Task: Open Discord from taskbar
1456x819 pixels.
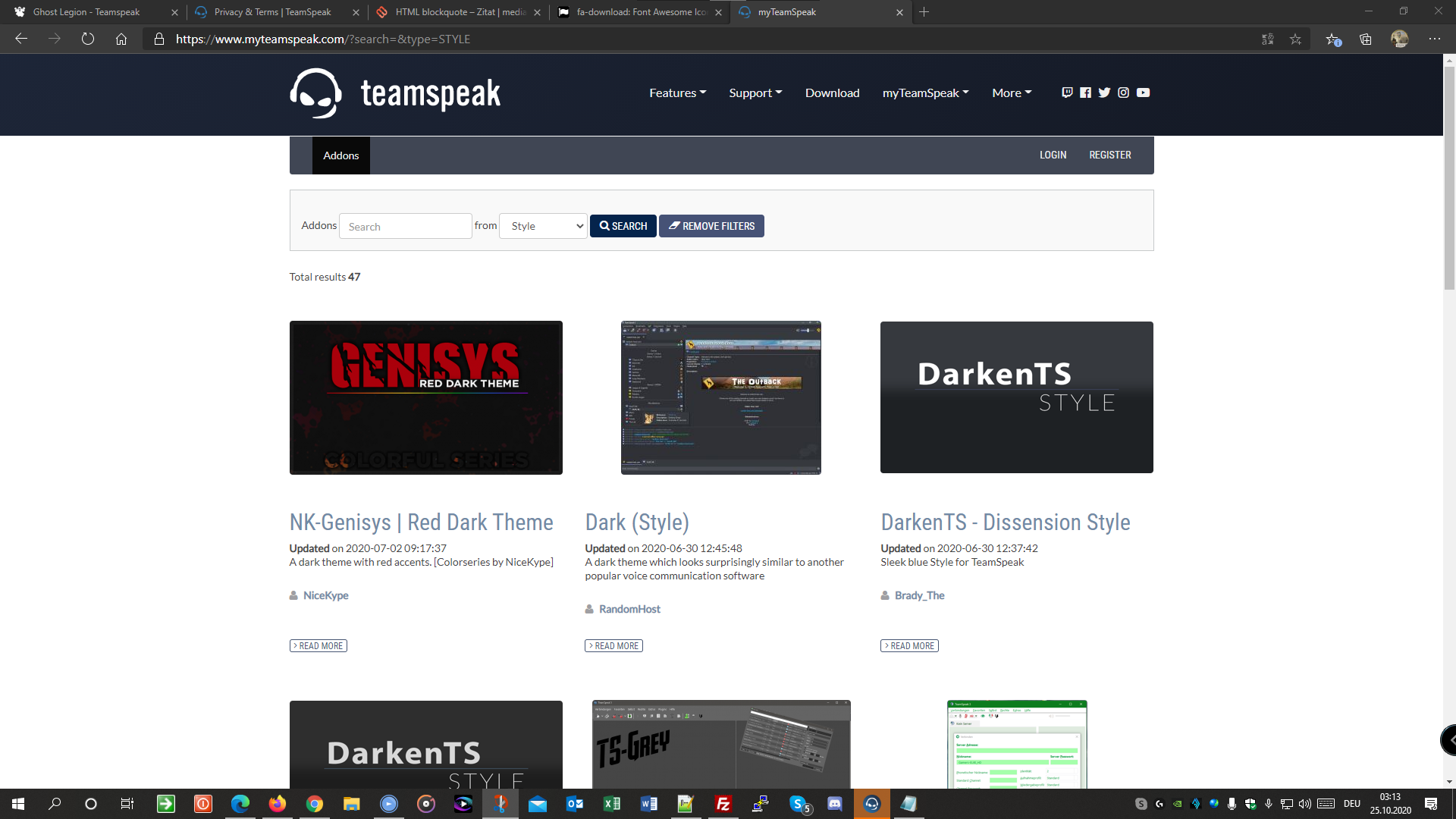Action: (835, 804)
